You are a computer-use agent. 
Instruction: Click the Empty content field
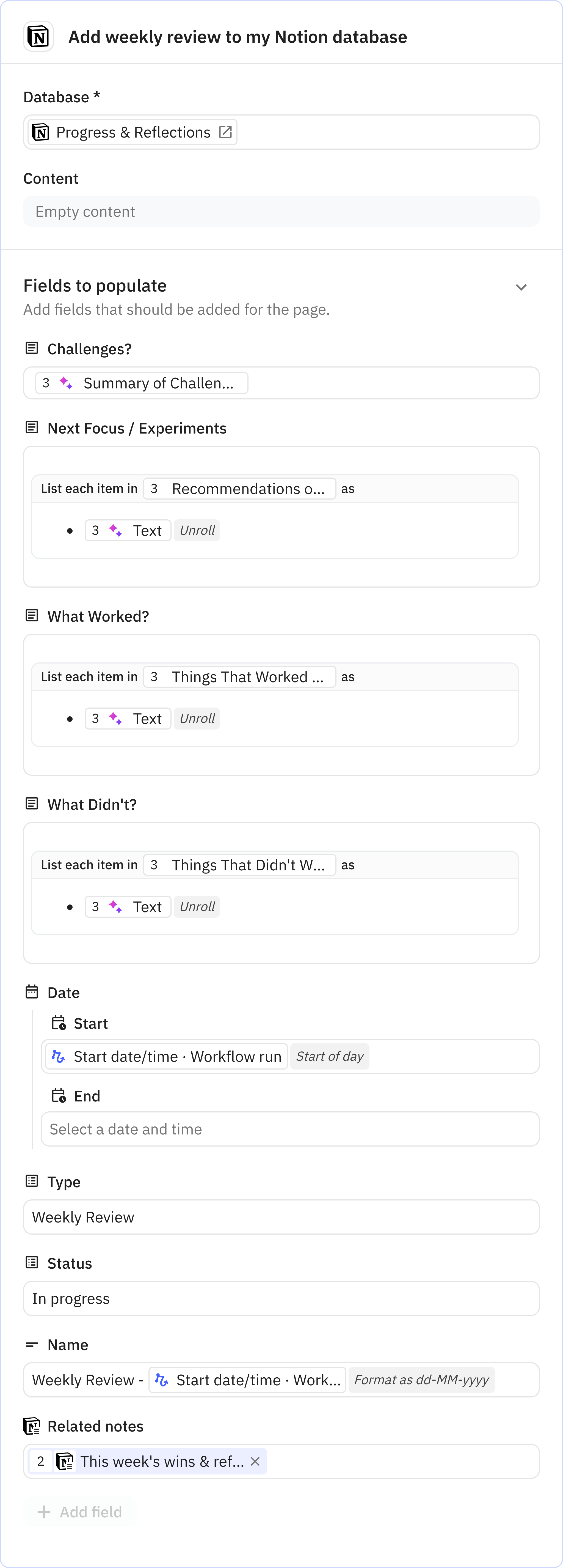[281, 211]
